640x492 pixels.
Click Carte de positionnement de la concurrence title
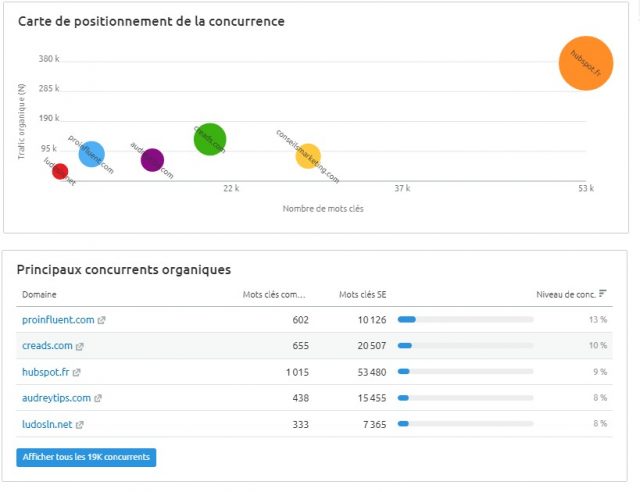coord(151,21)
